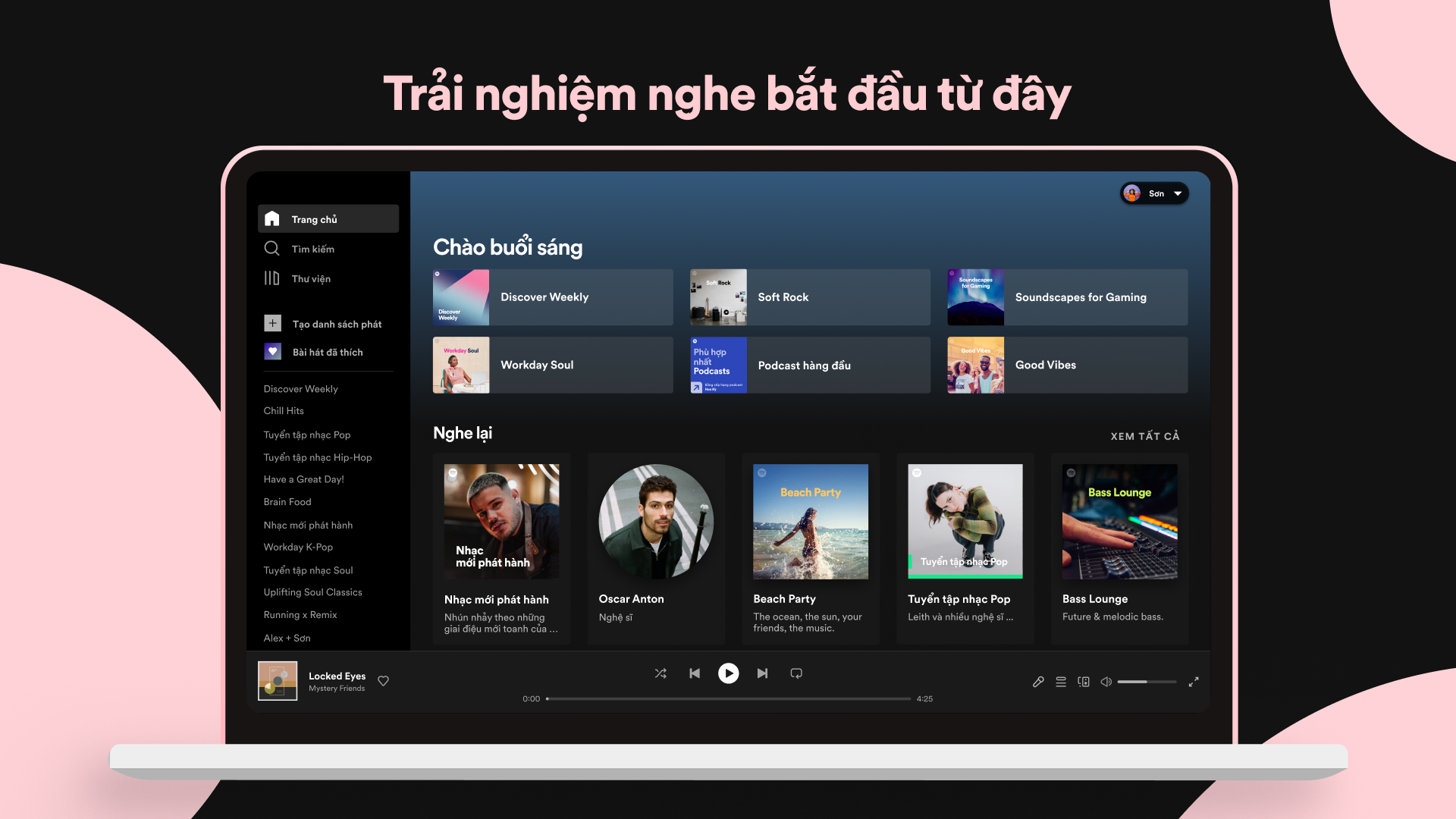This screenshot has width=1456, height=819.
Task: Open the play queue icon
Action: point(1061,682)
